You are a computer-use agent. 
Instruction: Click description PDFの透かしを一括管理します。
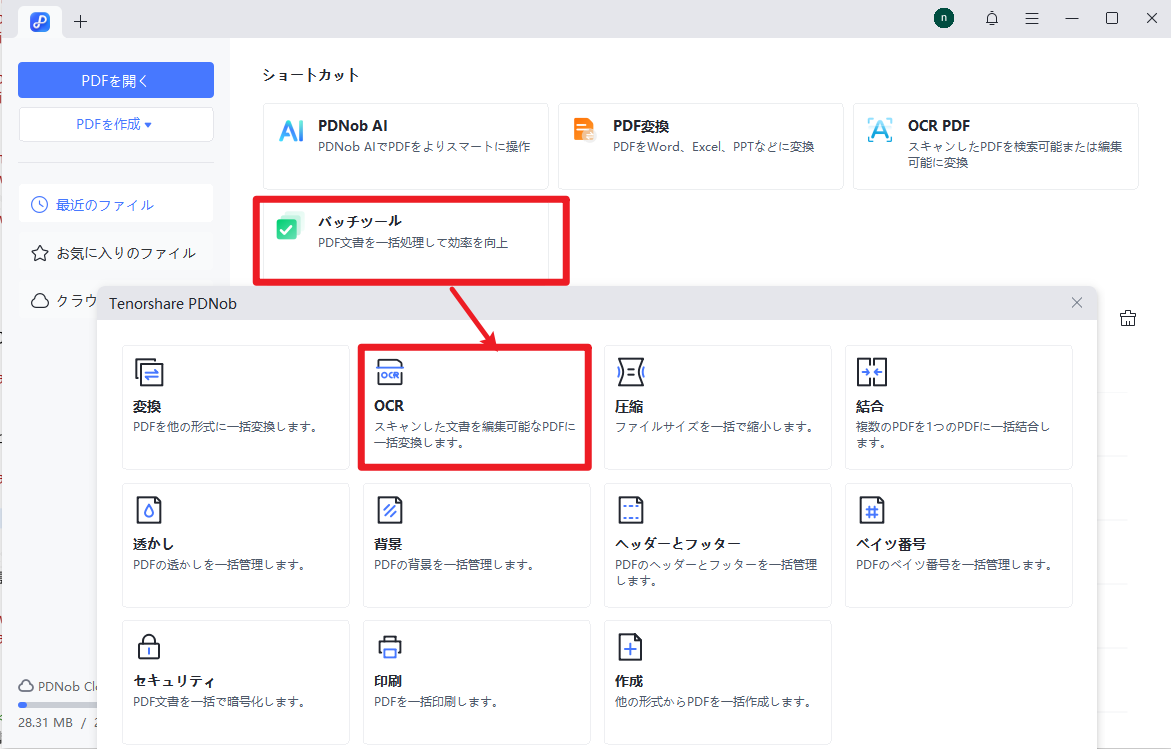click(x=220, y=565)
